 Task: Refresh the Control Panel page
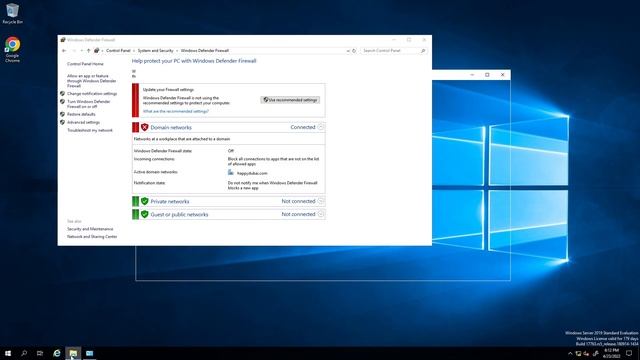pyautogui.click(x=354, y=51)
